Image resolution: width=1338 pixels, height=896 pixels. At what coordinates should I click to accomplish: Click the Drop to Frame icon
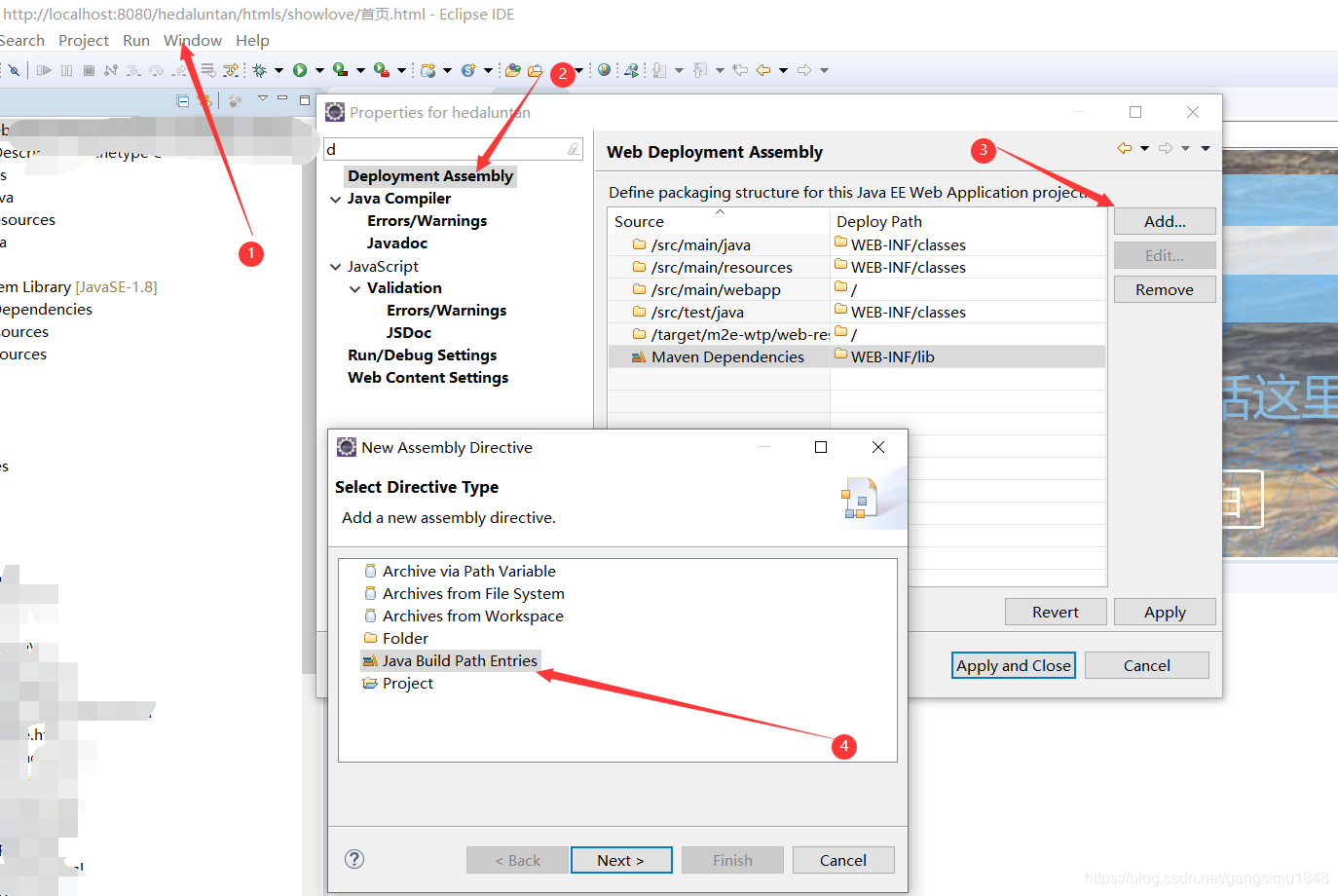click(x=208, y=70)
